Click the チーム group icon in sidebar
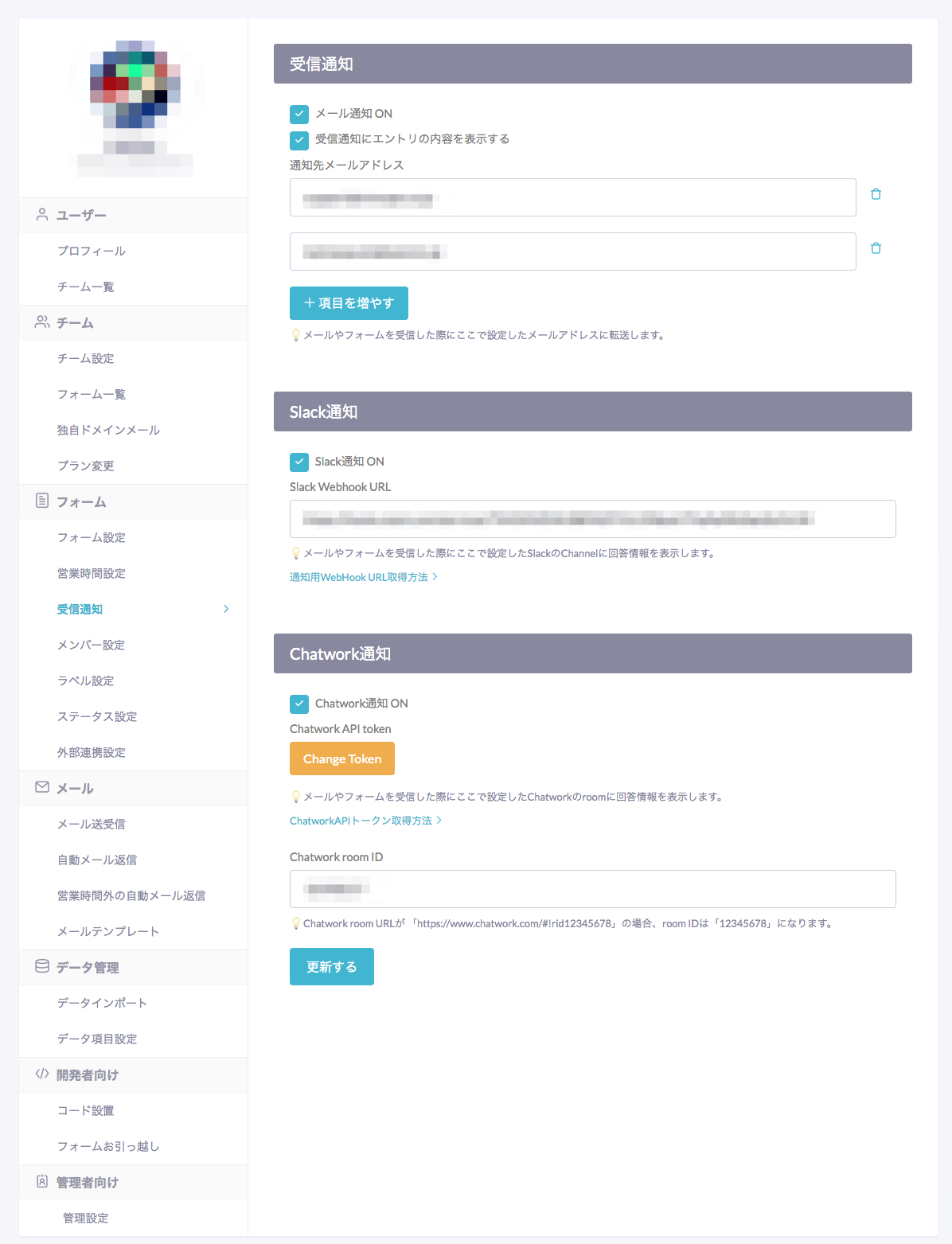The height and width of the screenshot is (1244, 952). [42, 322]
